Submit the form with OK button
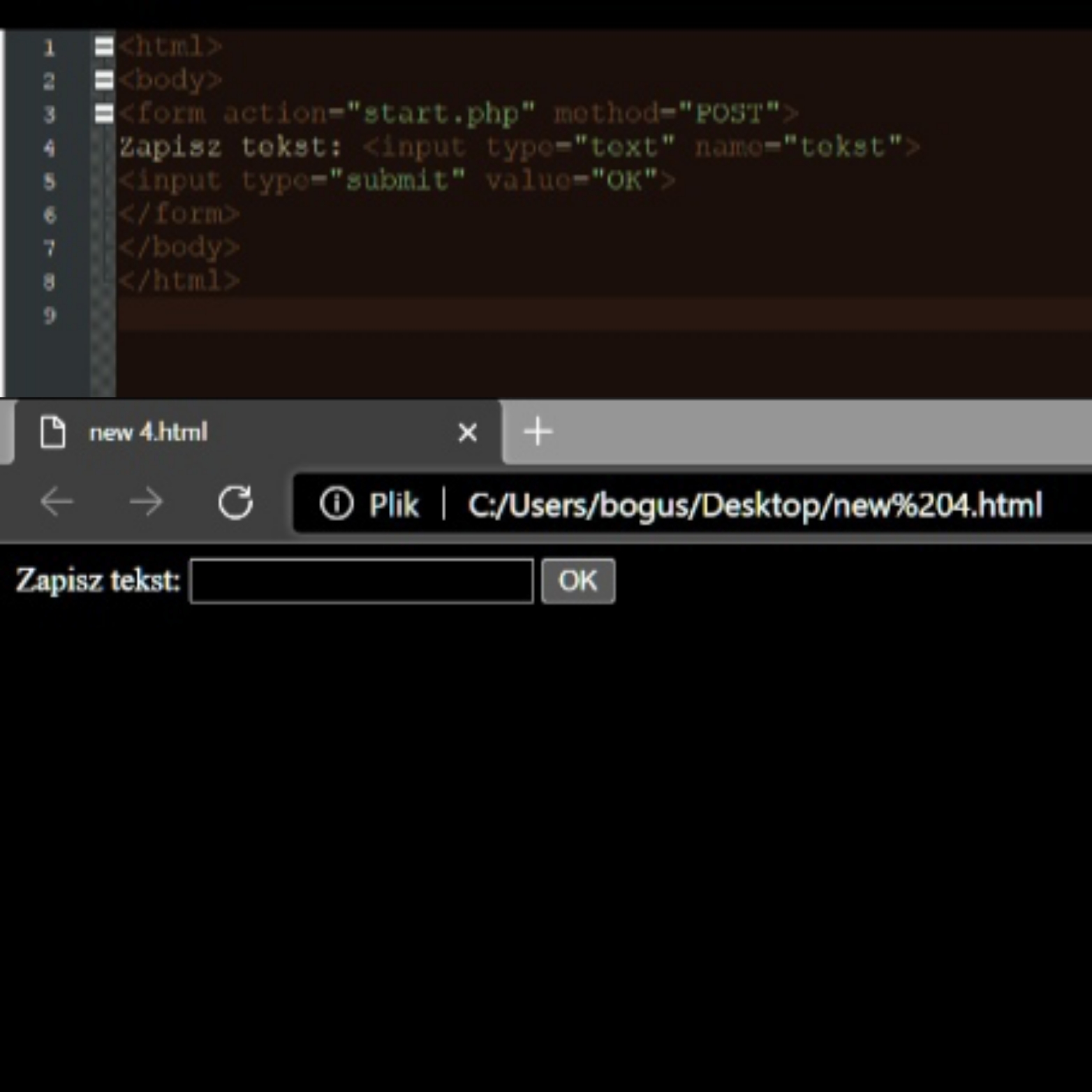The width and height of the screenshot is (1092, 1092). pos(578,581)
